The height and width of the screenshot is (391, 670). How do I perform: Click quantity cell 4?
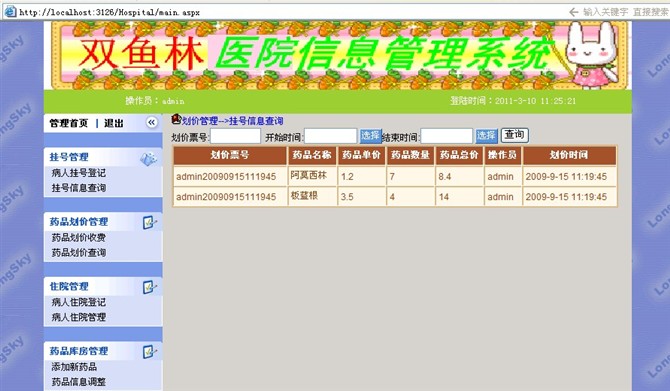pos(410,197)
